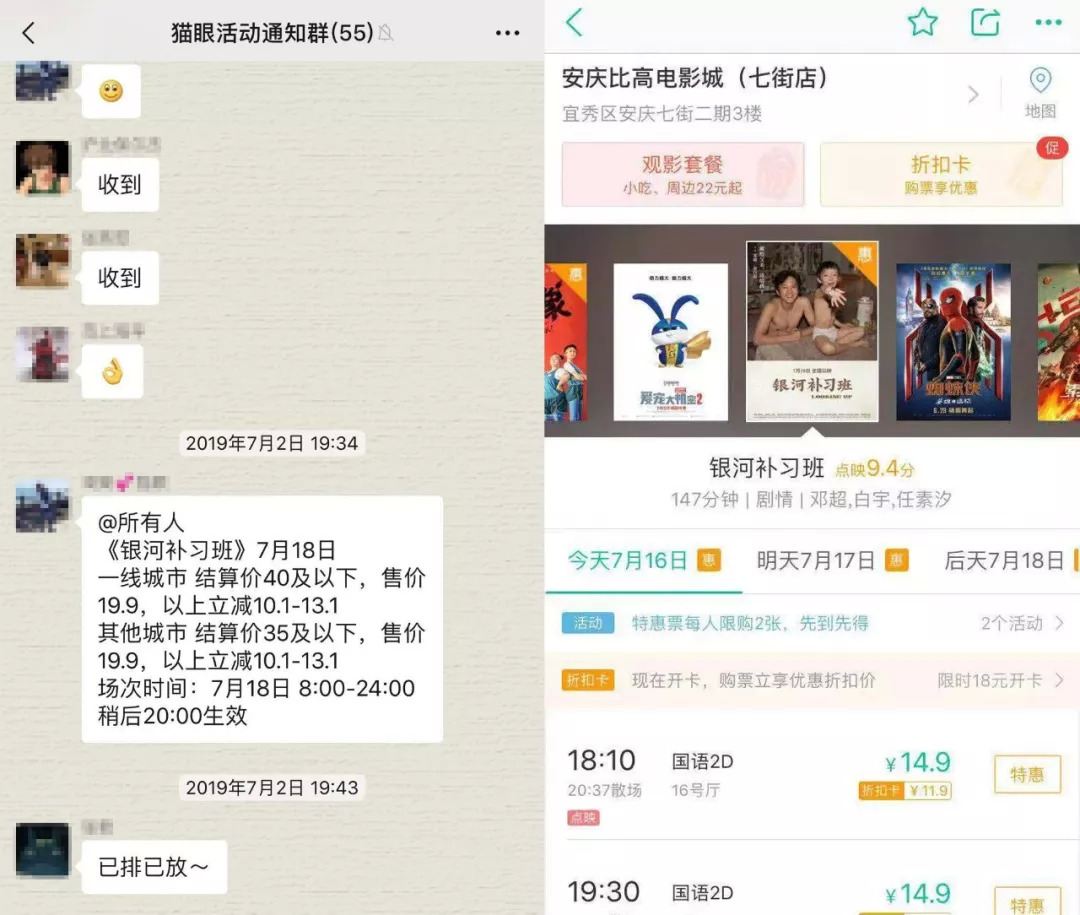
Task: Open the 观影套餐 snack package banner
Action: pyautogui.click(x=683, y=174)
